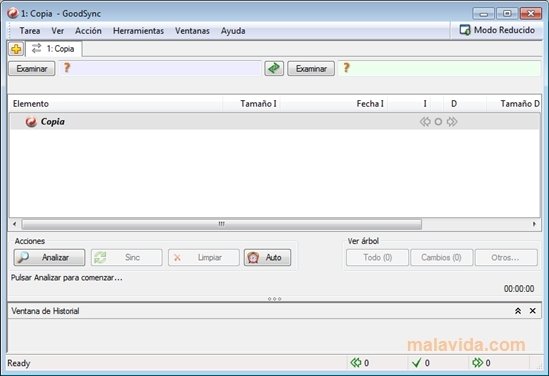Click 'Pulsar Analizar para comenzar…' message

coord(67,278)
